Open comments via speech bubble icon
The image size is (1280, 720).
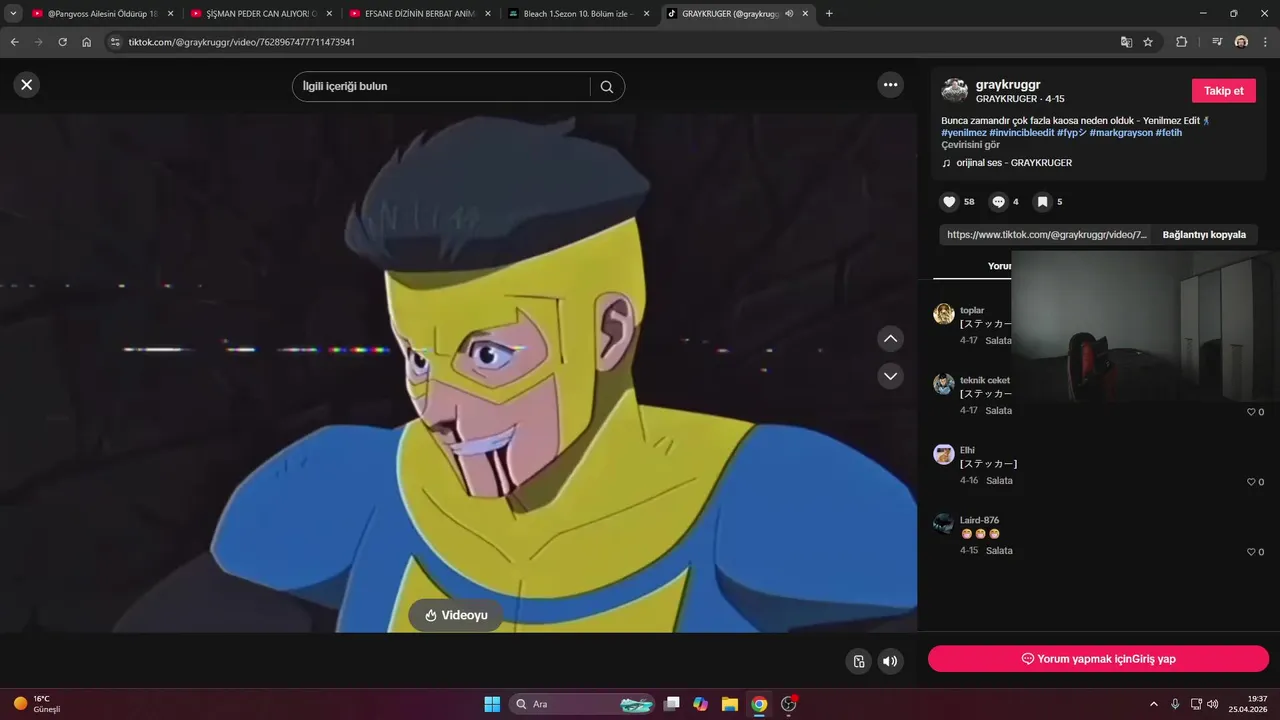click(x=998, y=202)
